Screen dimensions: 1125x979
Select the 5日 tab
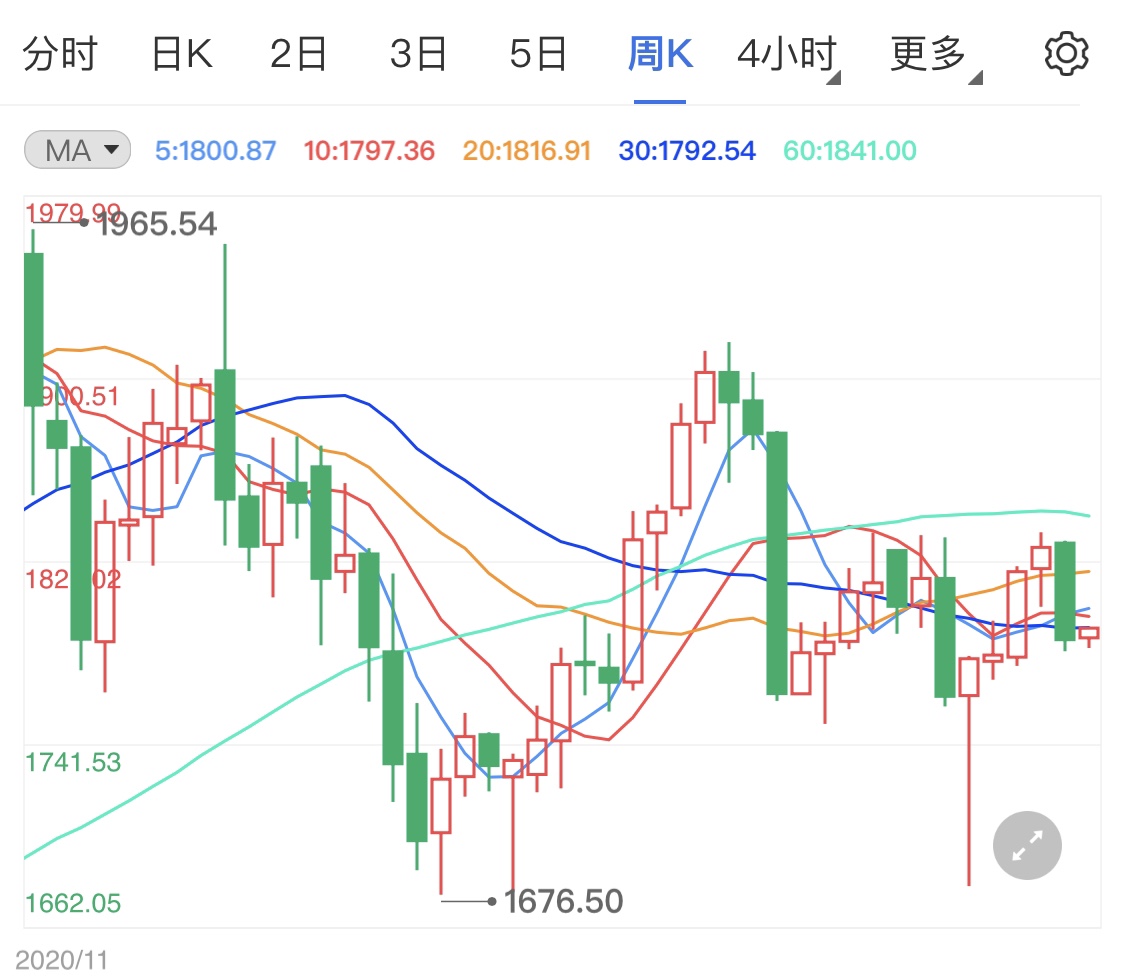pos(538,54)
